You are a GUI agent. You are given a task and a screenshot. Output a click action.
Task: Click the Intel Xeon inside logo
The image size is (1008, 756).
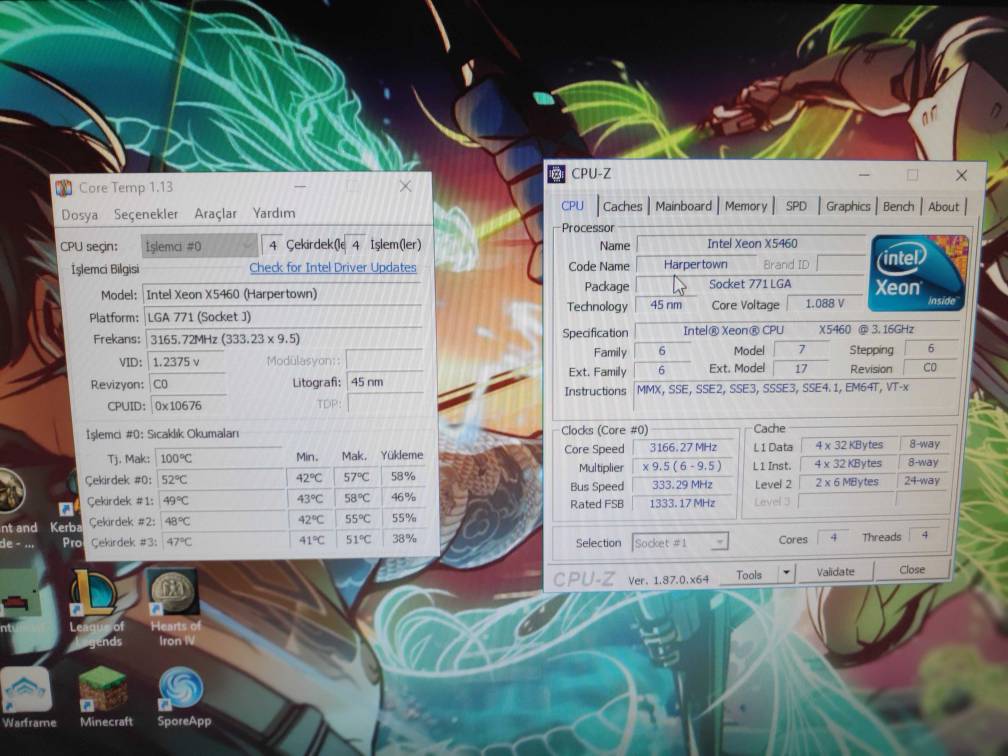pyautogui.click(x=917, y=273)
